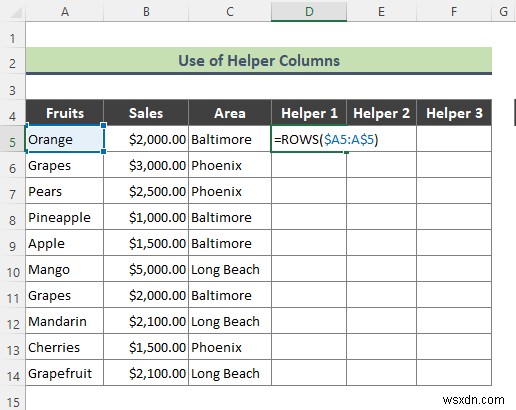Click the $2,100.00 cell in Grapefruit row
Image resolution: width=516 pixels, height=410 pixels.
coord(146,373)
